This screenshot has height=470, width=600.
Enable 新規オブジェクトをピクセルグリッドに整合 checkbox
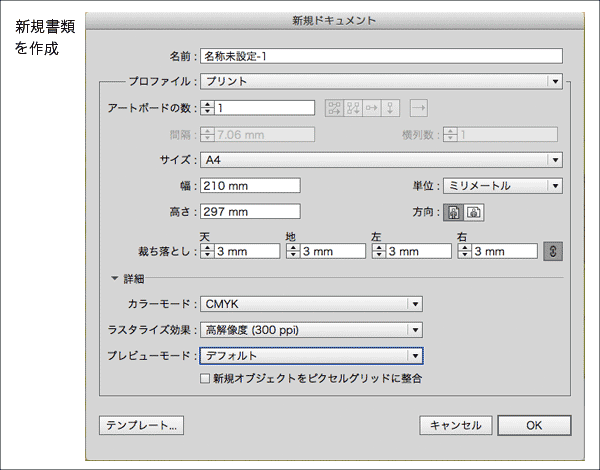(205, 380)
